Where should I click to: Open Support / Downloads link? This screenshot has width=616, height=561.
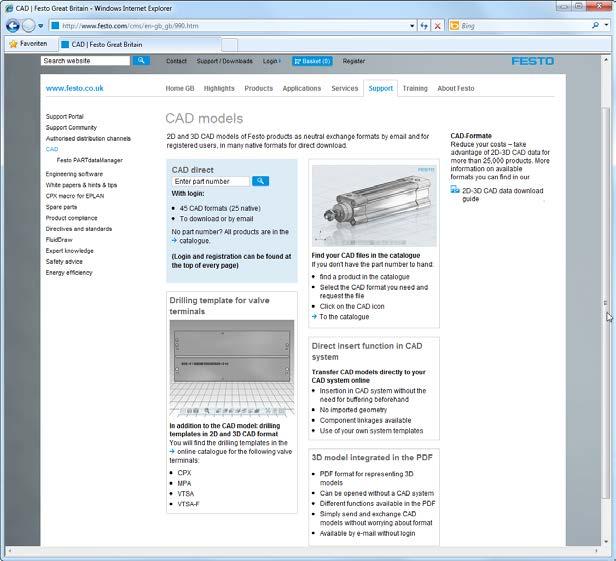tap(225, 61)
